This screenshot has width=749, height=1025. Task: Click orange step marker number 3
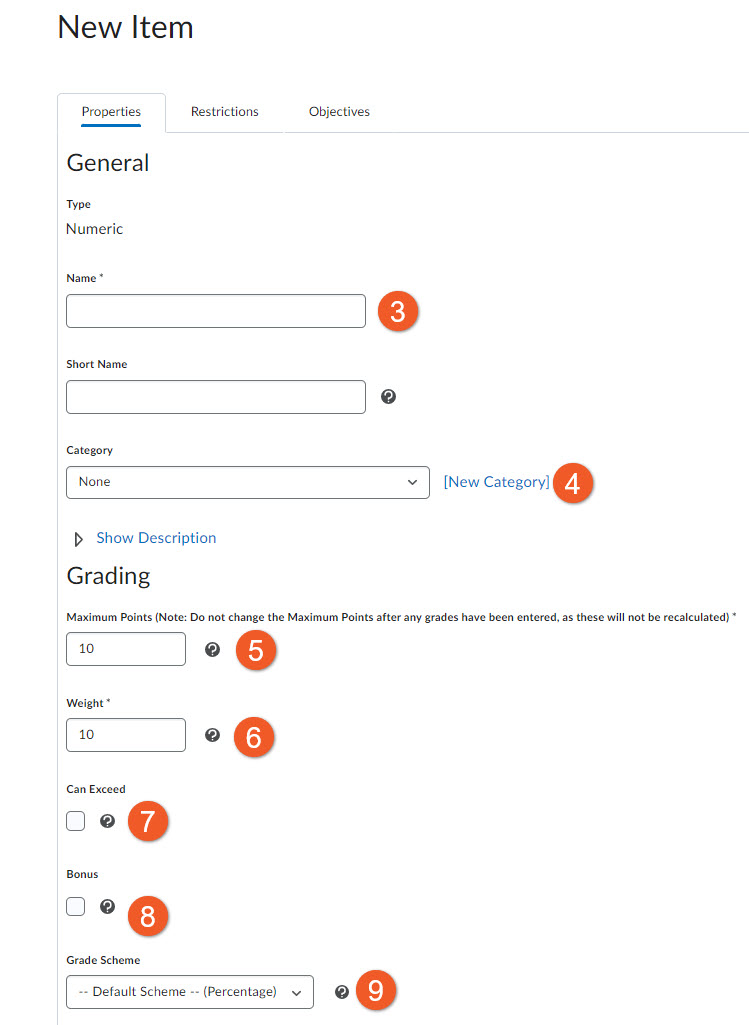(x=397, y=311)
